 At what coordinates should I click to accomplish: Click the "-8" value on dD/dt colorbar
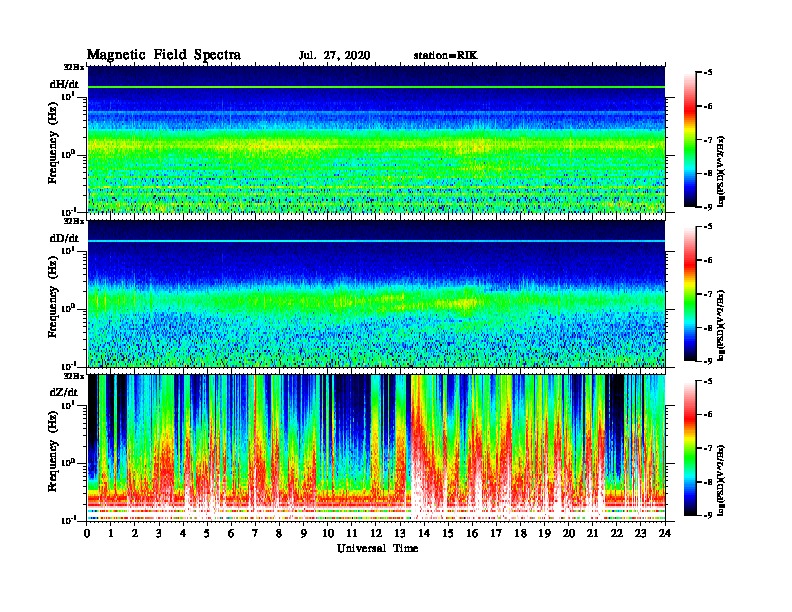point(708,328)
